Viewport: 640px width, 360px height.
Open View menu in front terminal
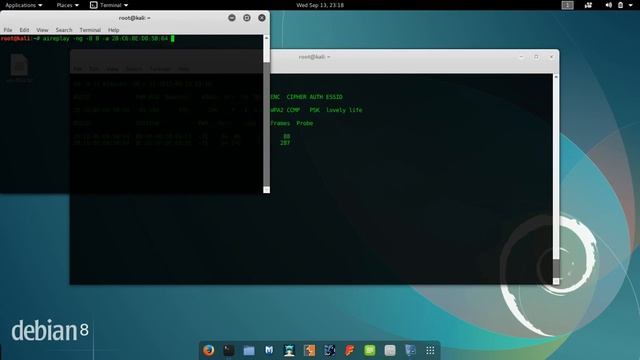click(x=42, y=30)
